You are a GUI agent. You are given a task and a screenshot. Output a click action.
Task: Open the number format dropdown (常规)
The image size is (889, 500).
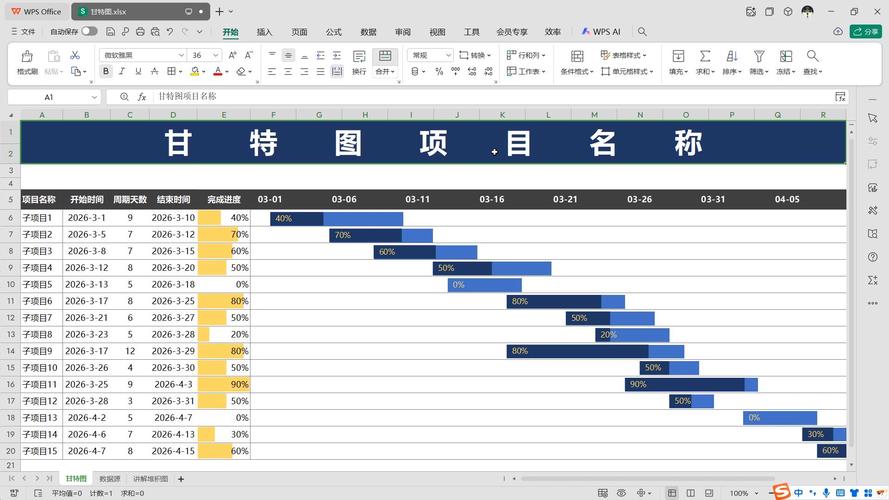448,55
